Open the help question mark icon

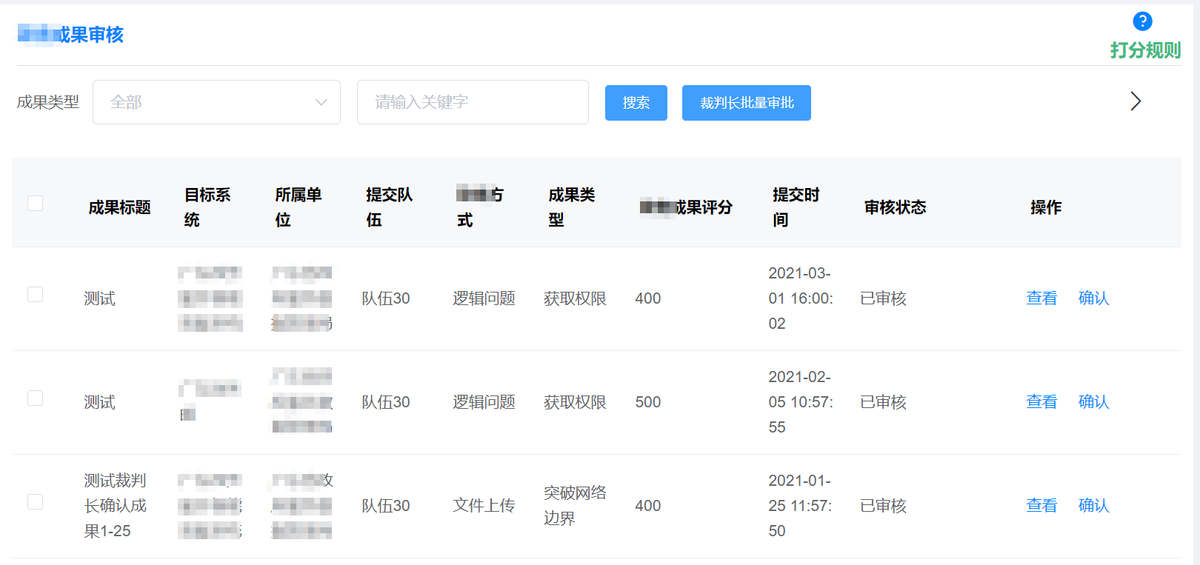pos(1143,21)
